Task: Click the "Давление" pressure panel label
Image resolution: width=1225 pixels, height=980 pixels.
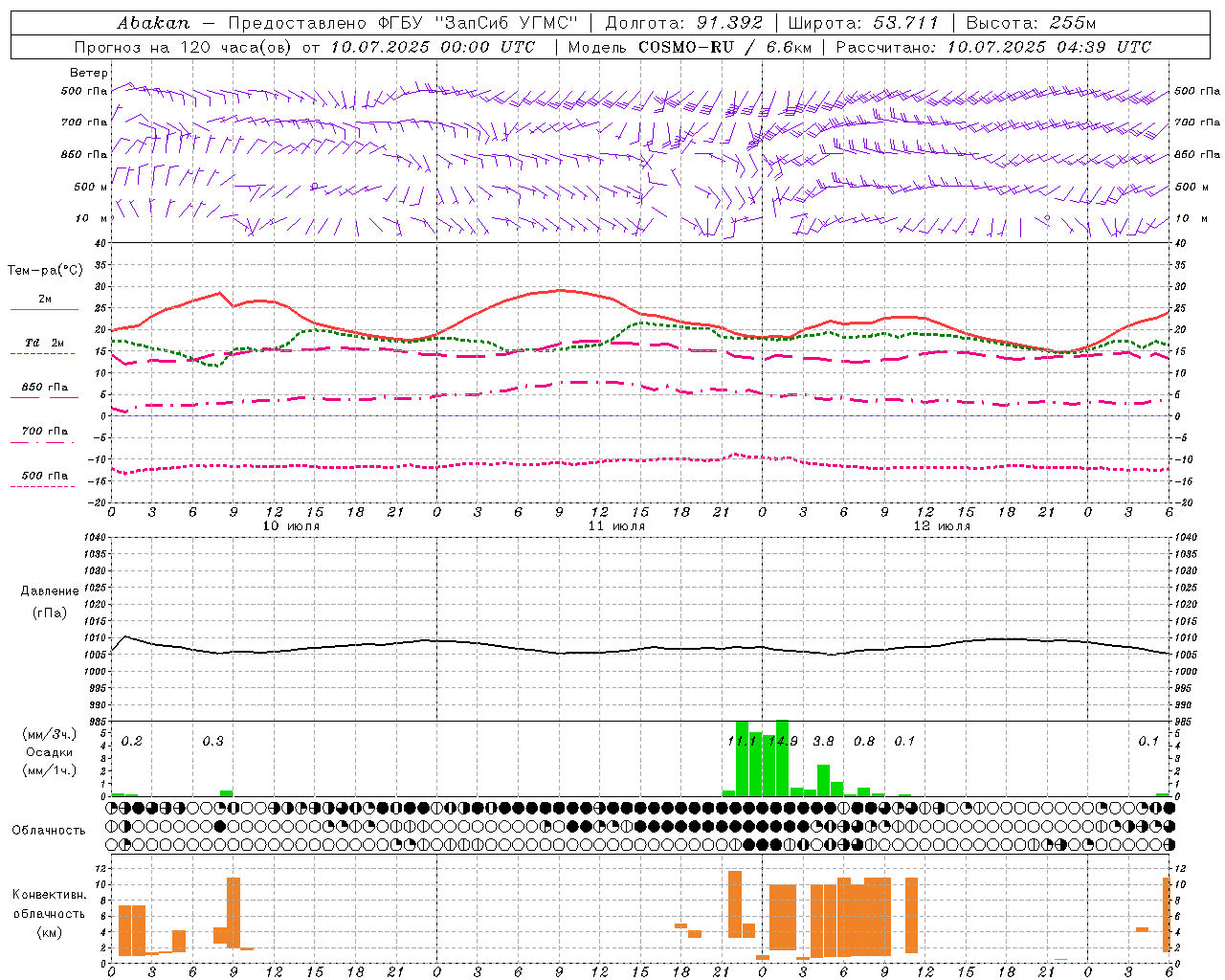Action: pos(50,591)
